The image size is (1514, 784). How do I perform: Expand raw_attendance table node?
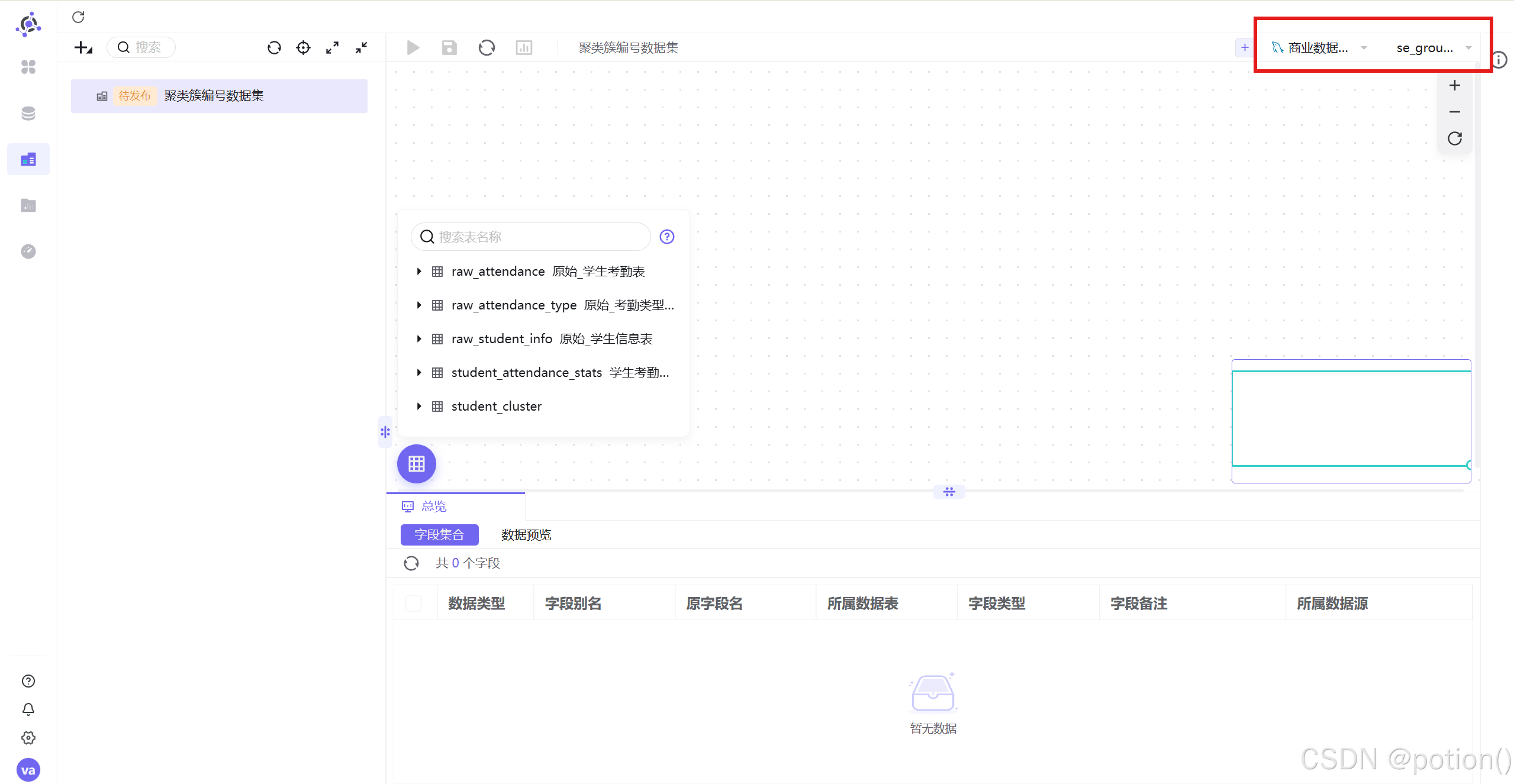(x=419, y=271)
